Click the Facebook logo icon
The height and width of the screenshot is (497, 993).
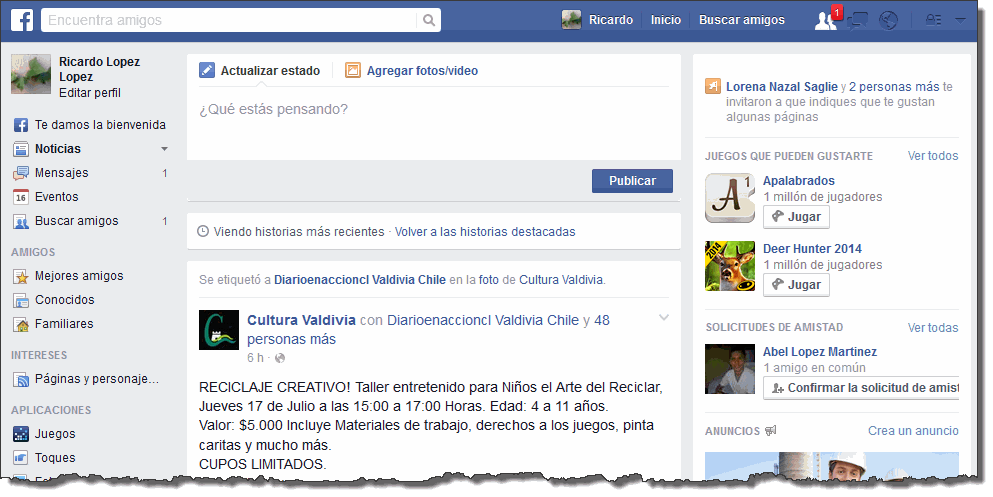(x=22, y=20)
